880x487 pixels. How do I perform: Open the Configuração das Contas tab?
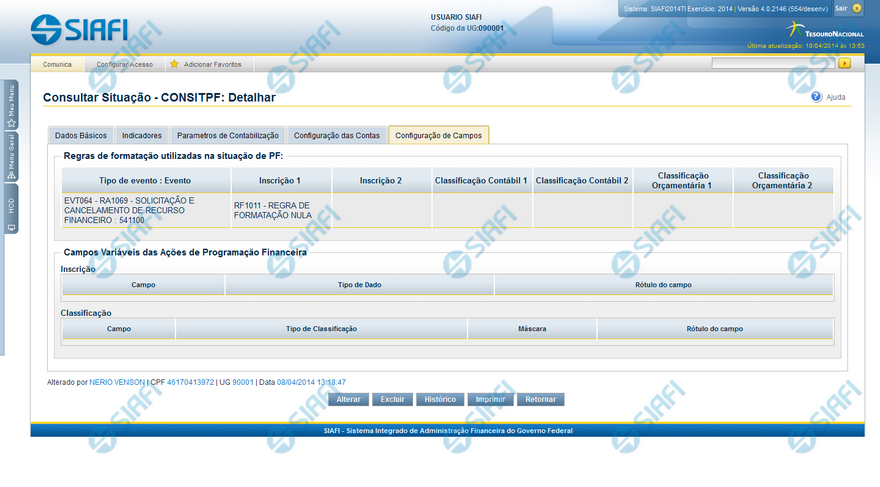click(337, 135)
